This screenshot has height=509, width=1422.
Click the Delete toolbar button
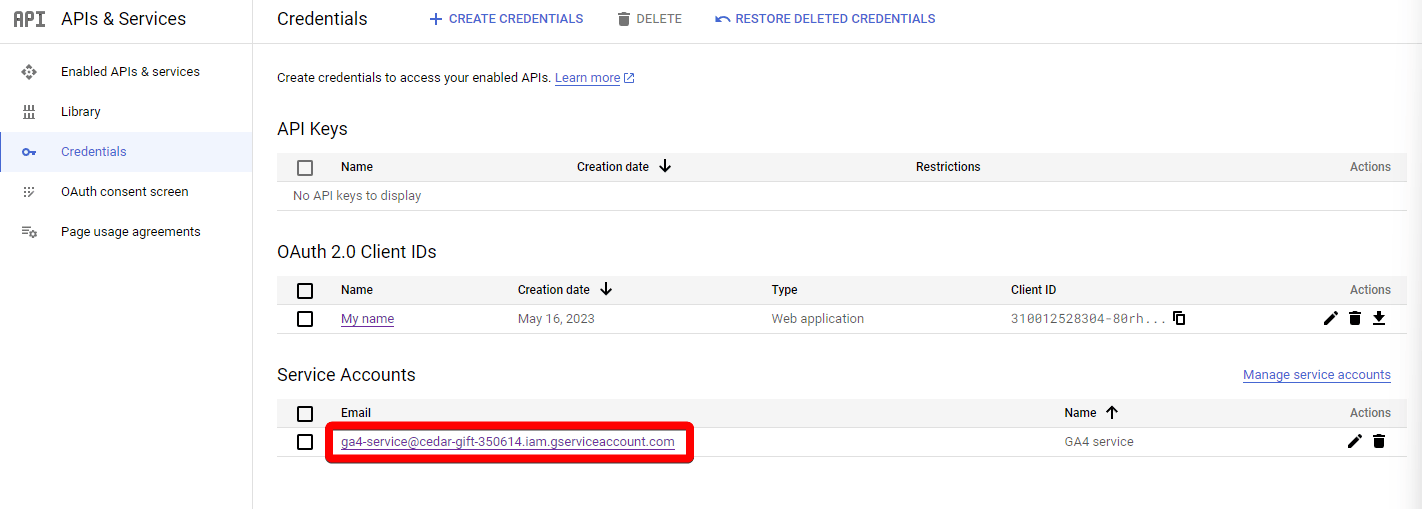pyautogui.click(x=649, y=19)
